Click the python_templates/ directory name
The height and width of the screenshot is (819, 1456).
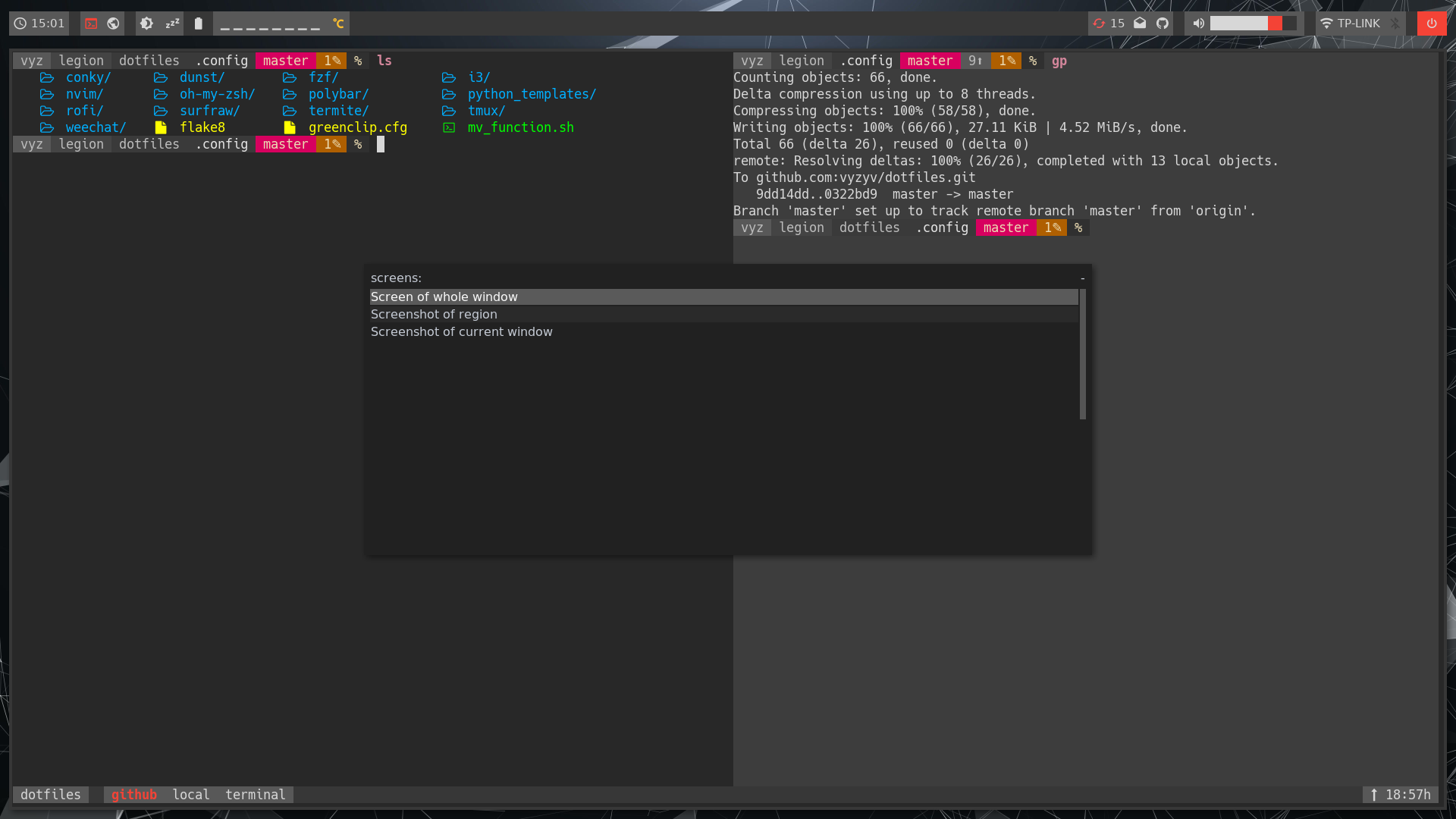tap(532, 94)
